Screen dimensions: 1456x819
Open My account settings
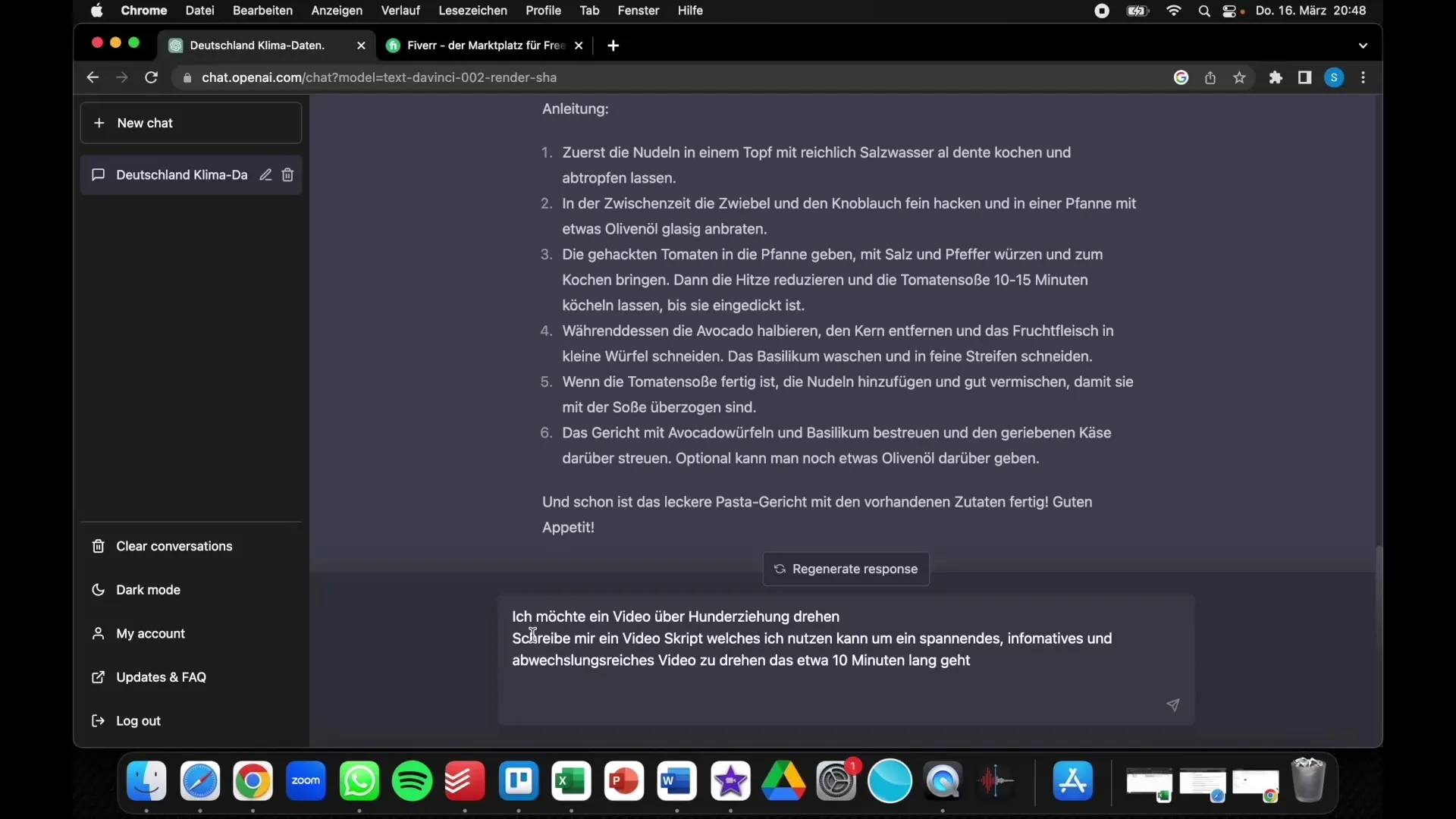151,633
